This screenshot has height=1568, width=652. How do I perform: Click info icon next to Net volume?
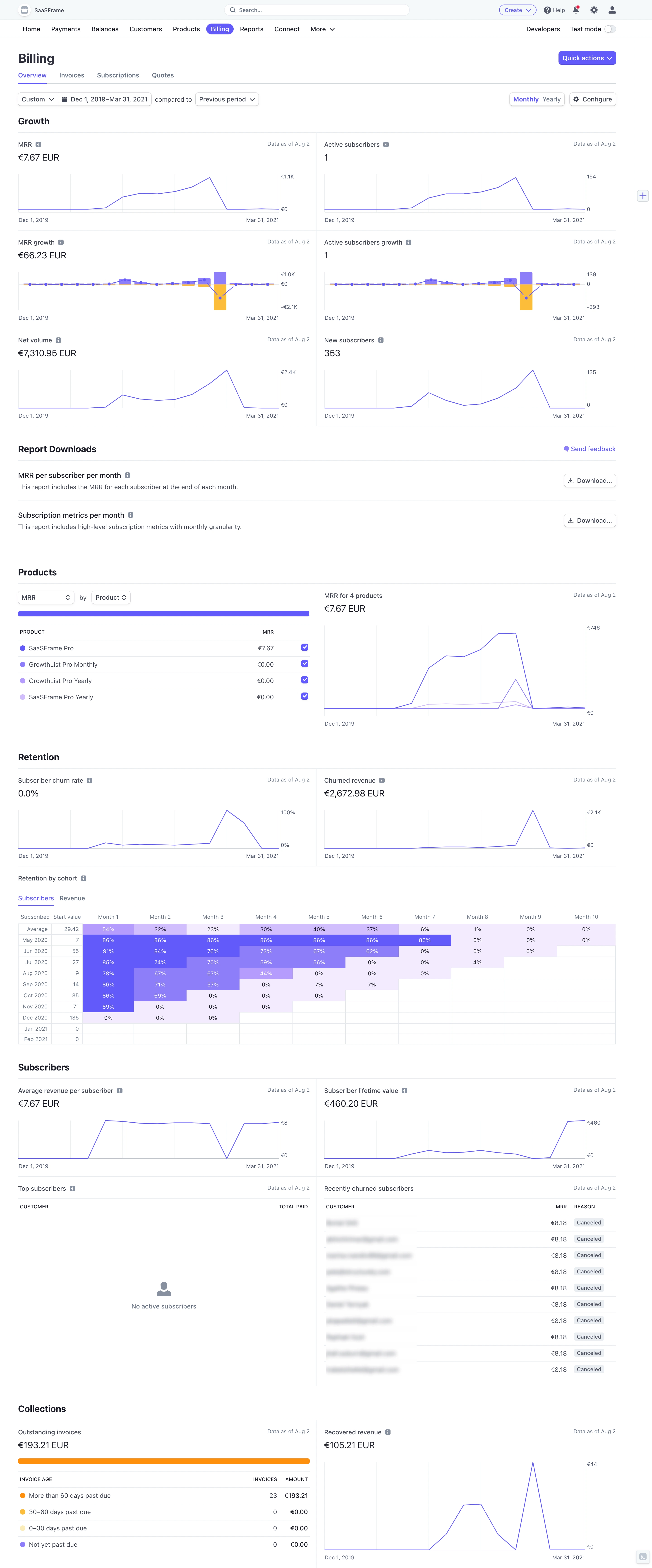(x=58, y=340)
